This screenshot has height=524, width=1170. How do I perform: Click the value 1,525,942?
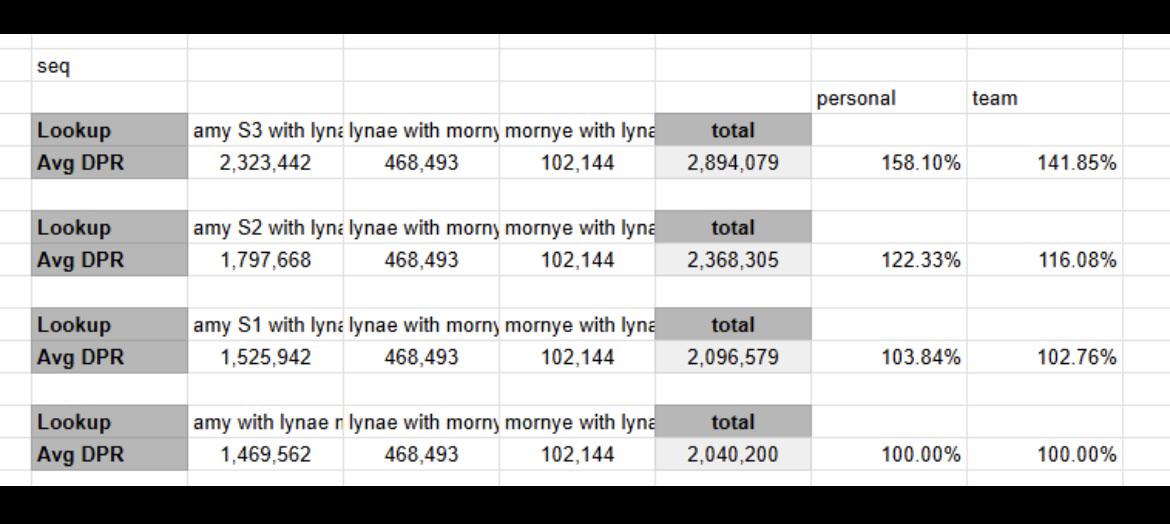coord(266,357)
